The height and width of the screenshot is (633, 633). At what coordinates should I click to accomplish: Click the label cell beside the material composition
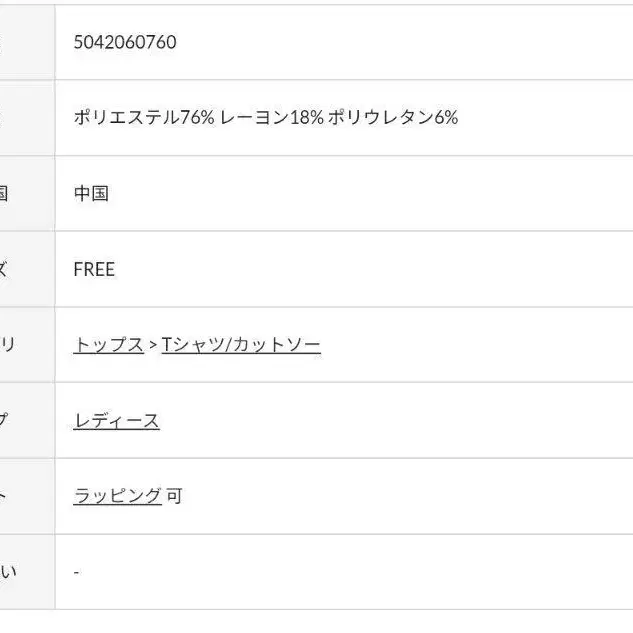tap(20, 117)
